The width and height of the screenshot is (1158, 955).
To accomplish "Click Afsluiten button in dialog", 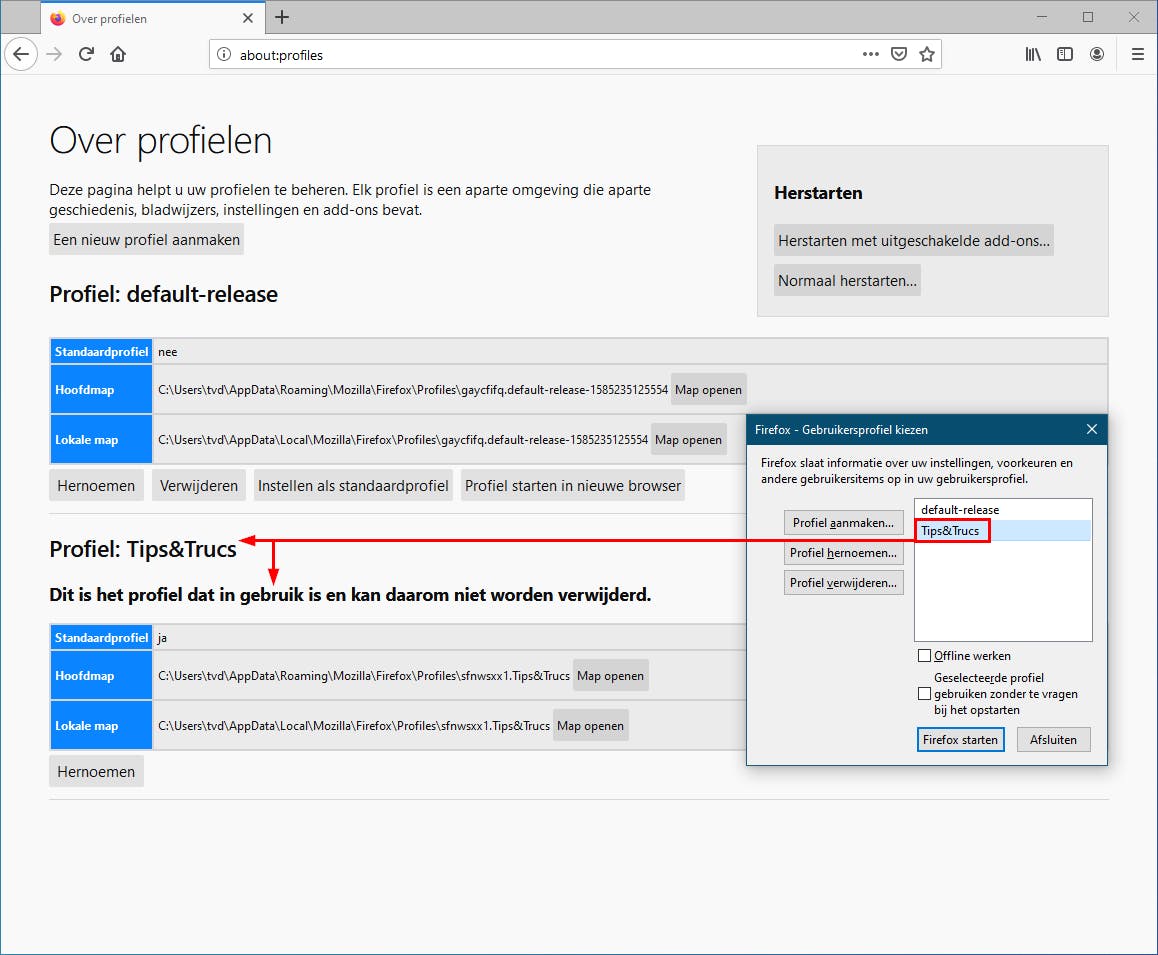I will click(1053, 739).
